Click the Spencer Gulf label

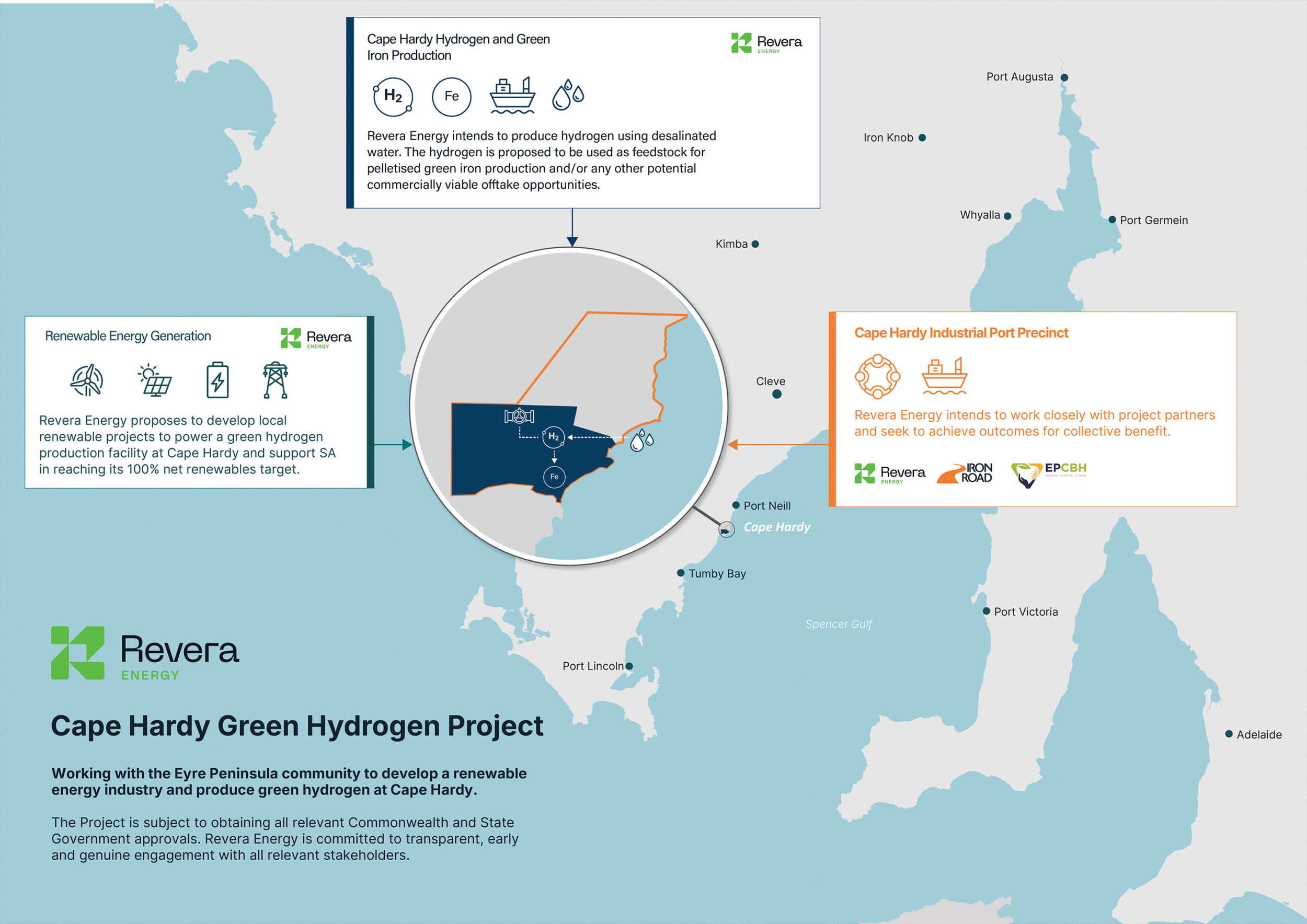click(x=839, y=624)
